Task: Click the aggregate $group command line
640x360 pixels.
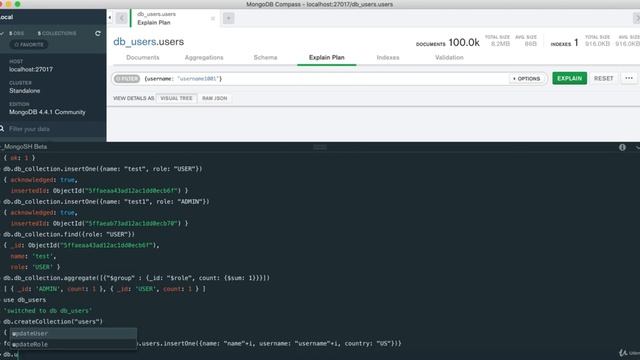Action: point(136,278)
